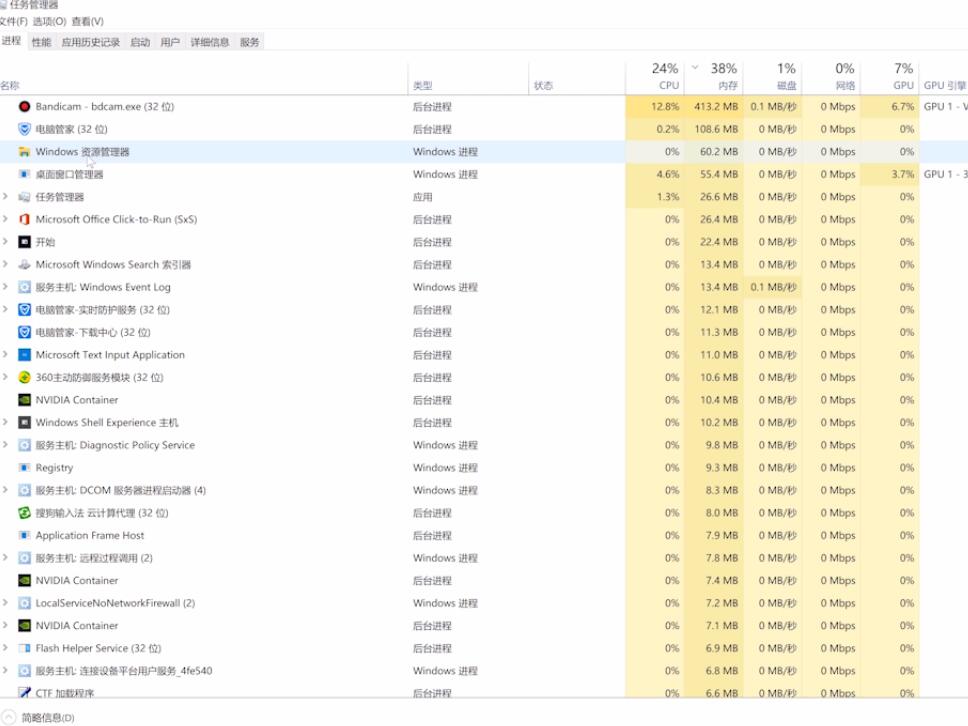Image resolution: width=968 pixels, height=726 pixels.
Task: Click the shield icon of 电脑管家 (32 位) using 108.6 MB
Action: (24, 129)
